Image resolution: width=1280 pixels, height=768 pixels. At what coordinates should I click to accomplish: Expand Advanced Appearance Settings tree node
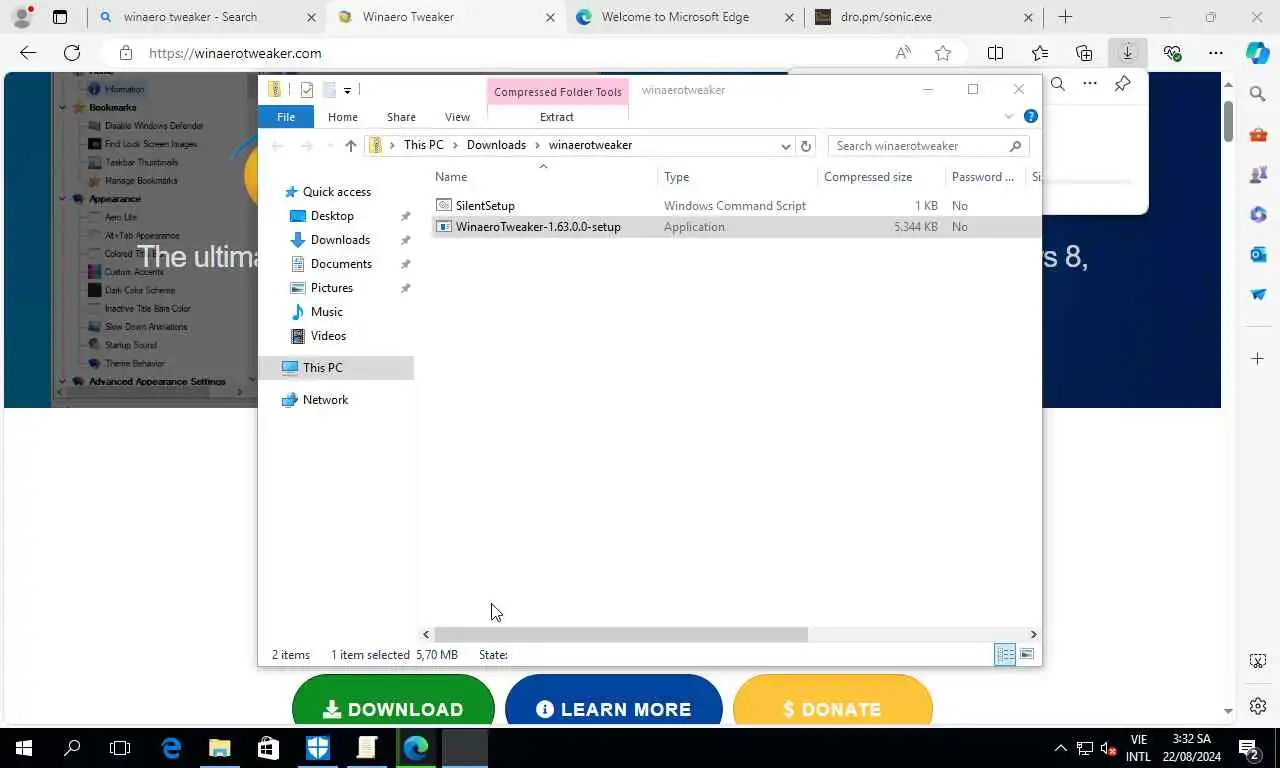coord(62,381)
